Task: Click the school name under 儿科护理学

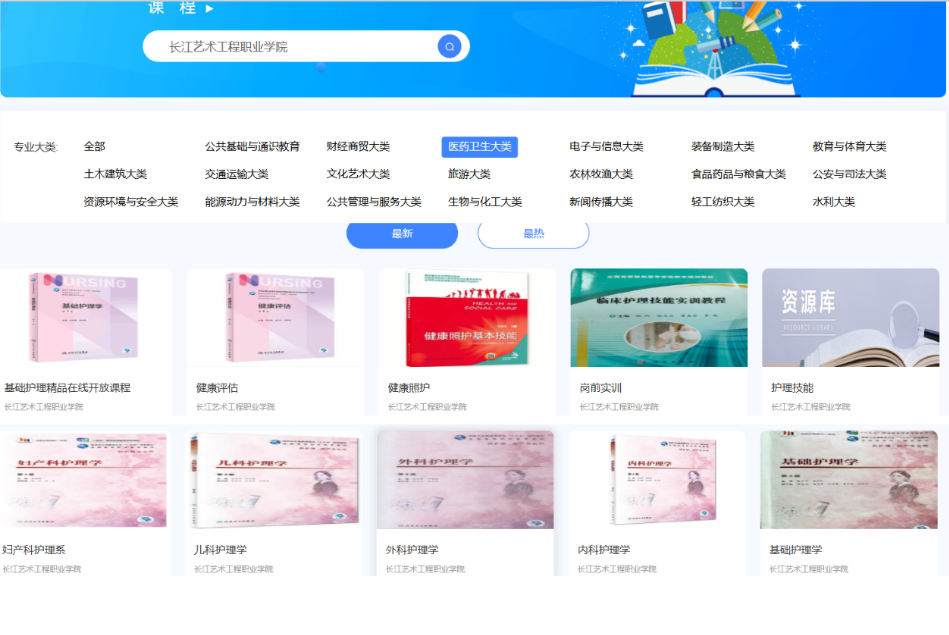Action: pos(234,569)
